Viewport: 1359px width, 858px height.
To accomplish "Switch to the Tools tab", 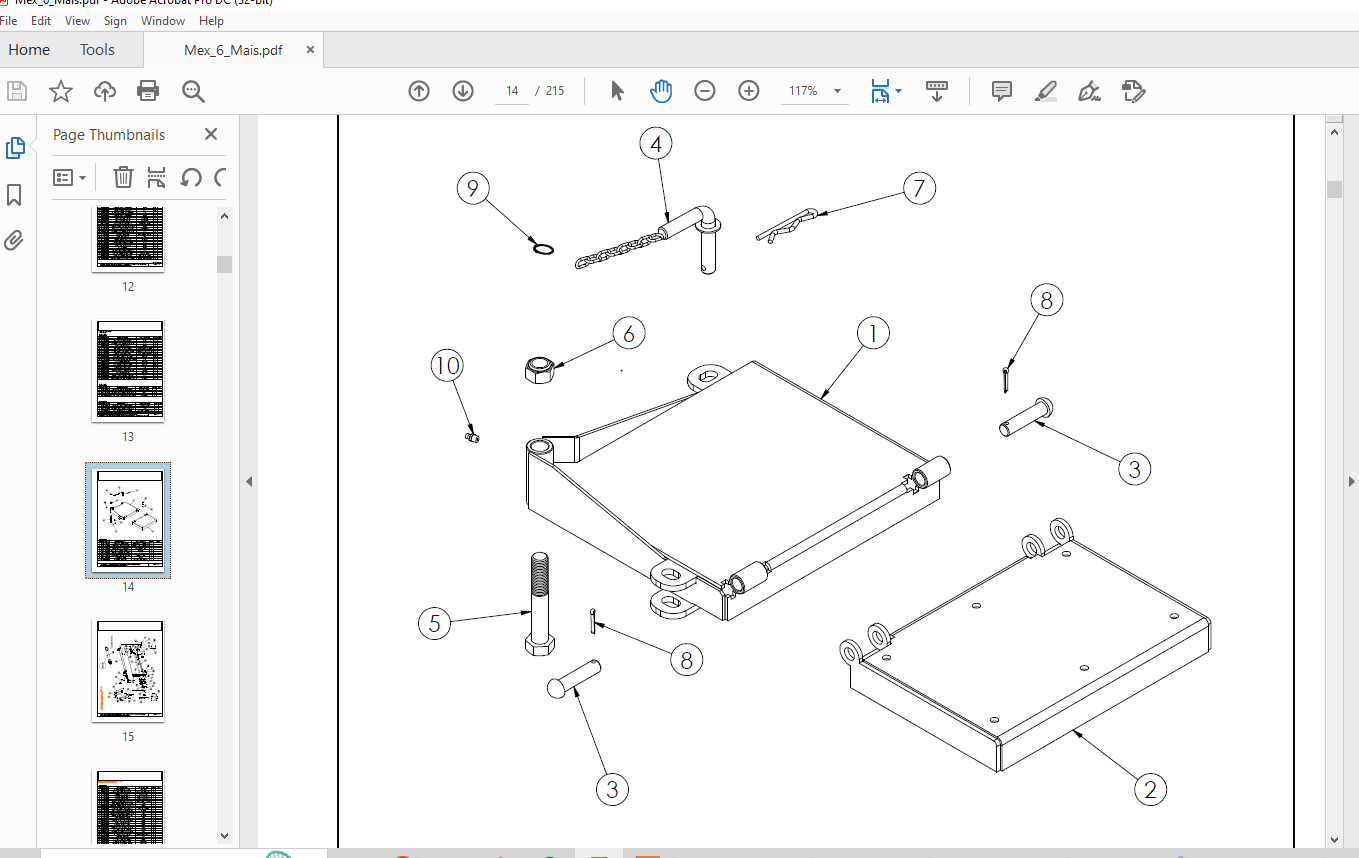I will pos(97,50).
